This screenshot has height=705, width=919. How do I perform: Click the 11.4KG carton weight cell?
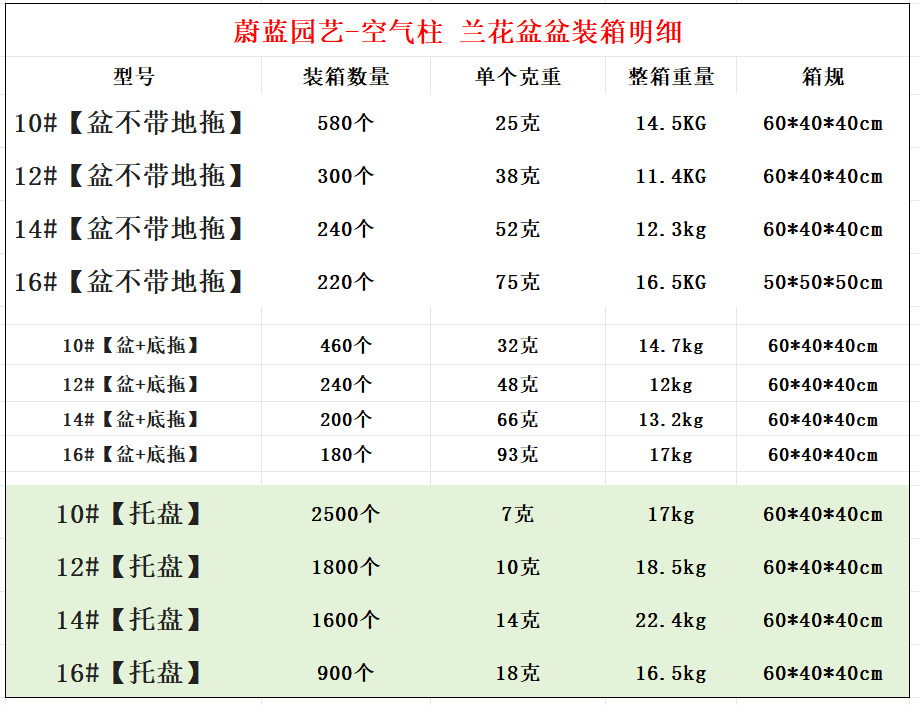click(671, 176)
